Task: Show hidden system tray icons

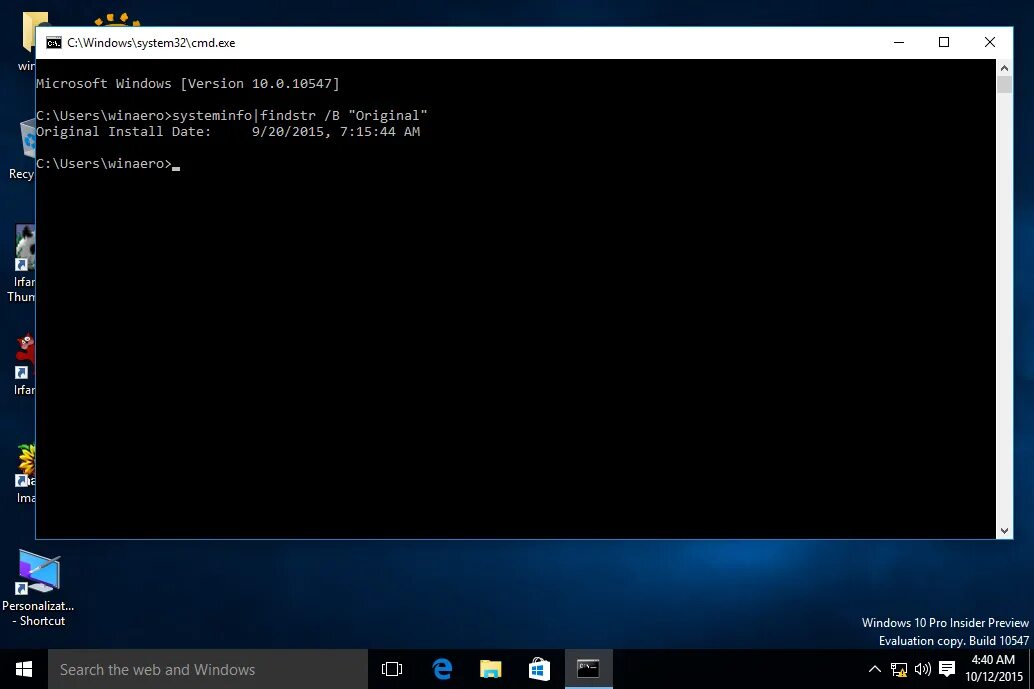Action: tap(874, 669)
